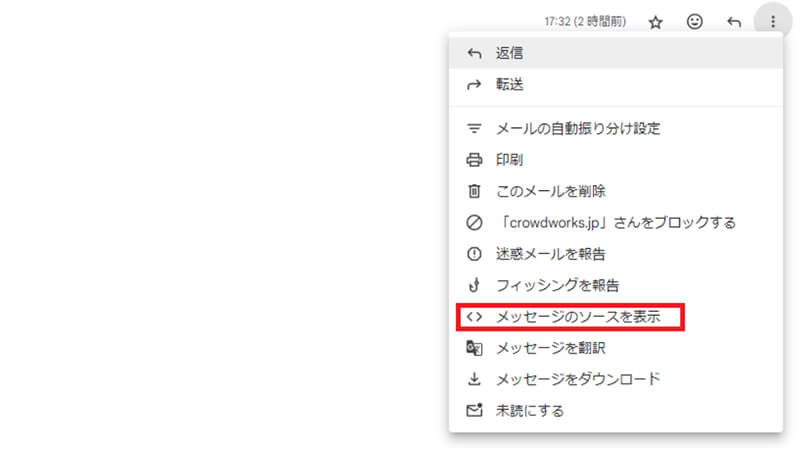Screen dimensions: 800x450
Task: Click the download arrow icon in the menu
Action: pyautogui.click(x=475, y=379)
